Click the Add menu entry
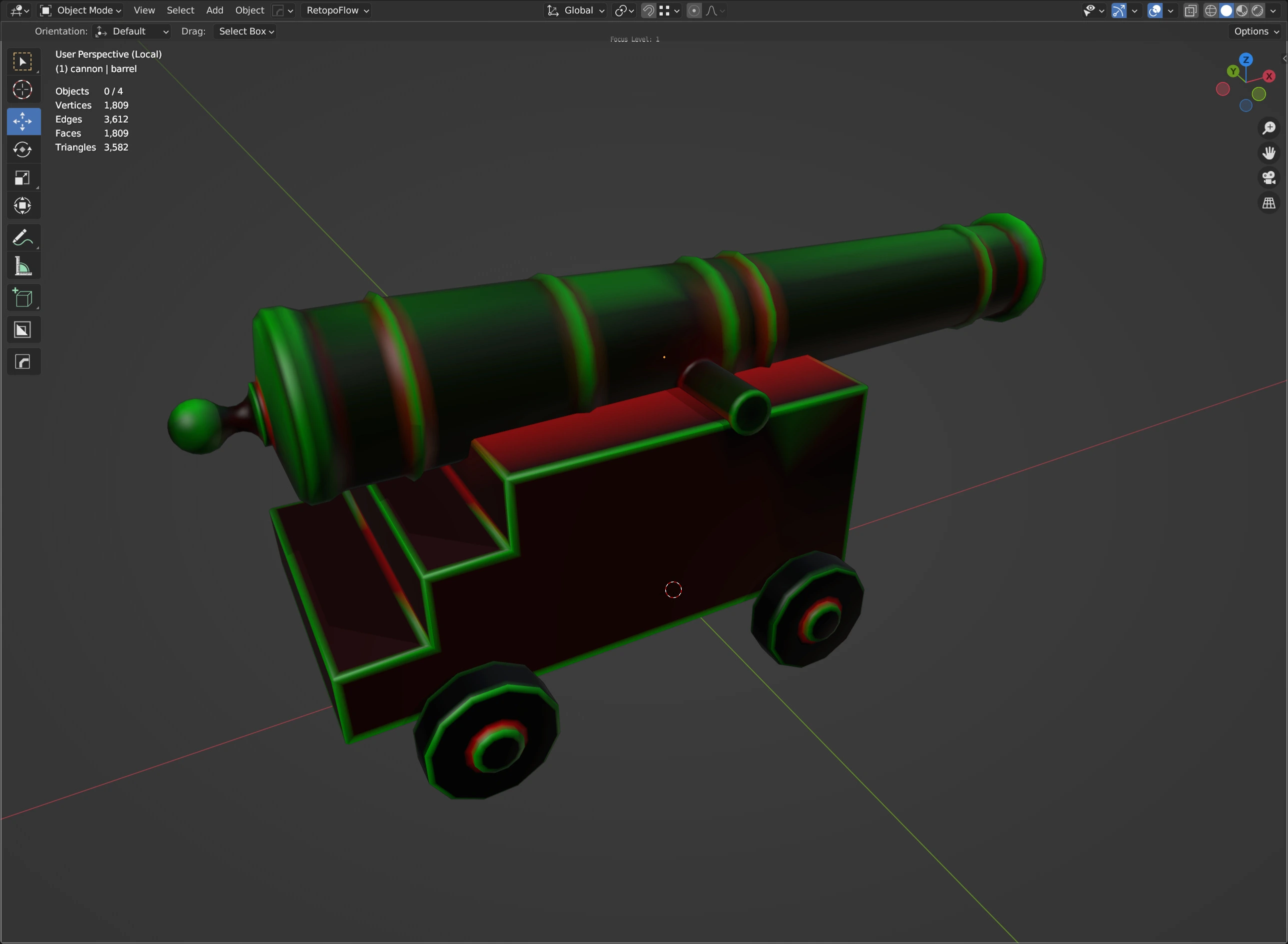This screenshot has height=944, width=1288. pyautogui.click(x=214, y=9)
